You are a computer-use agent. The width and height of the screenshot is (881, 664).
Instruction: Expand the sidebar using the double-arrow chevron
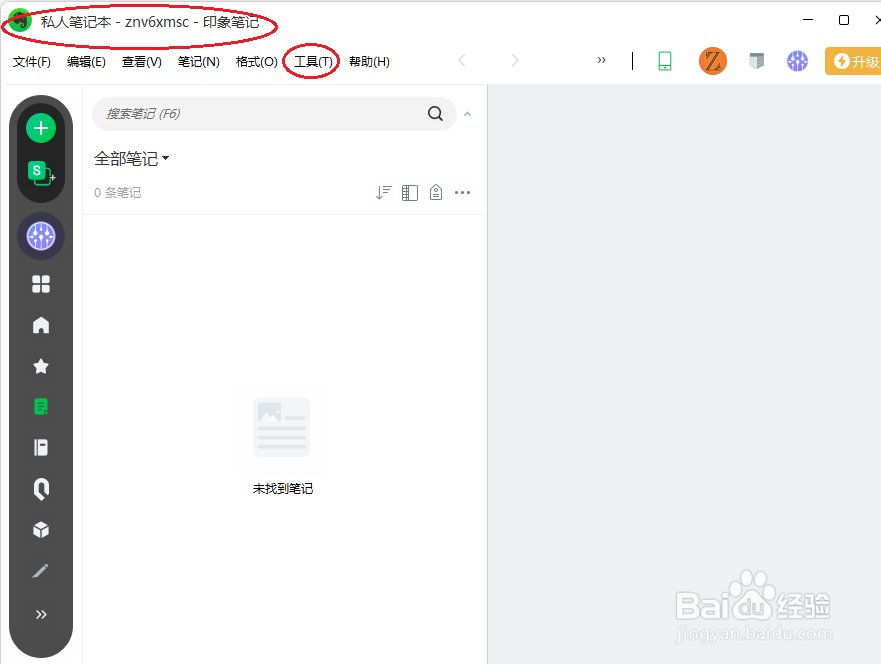(40, 614)
